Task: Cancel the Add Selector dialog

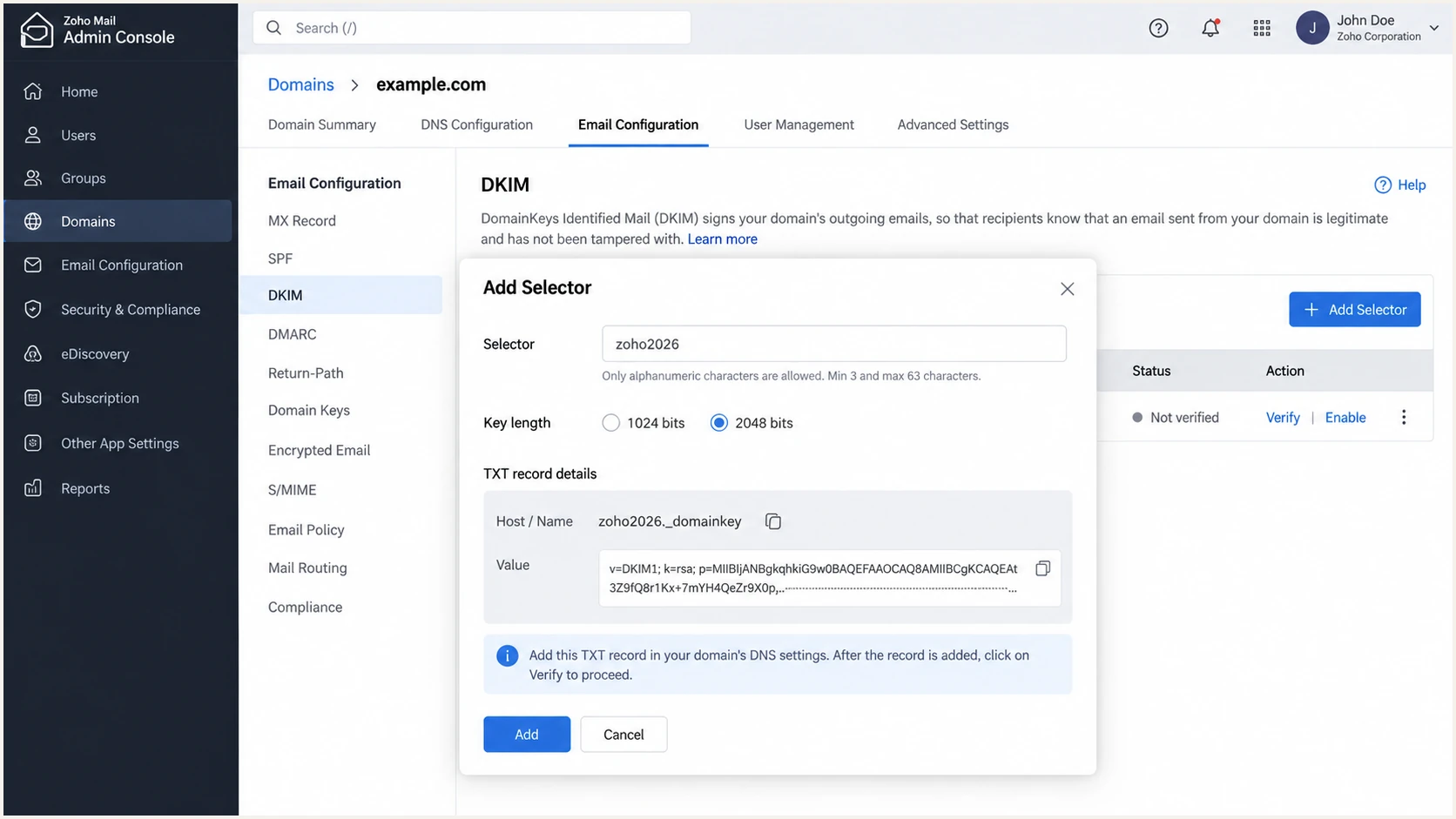Action: (624, 735)
